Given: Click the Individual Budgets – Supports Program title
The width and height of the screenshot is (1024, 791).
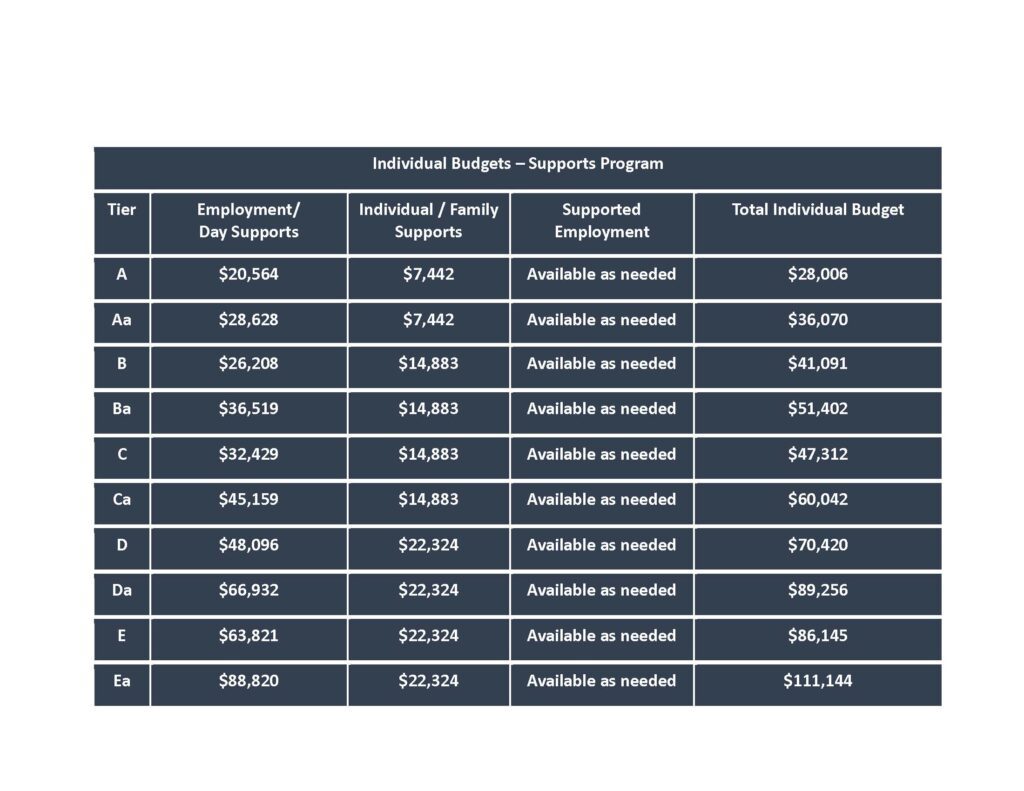Looking at the screenshot, I should pyautogui.click(x=517, y=163).
